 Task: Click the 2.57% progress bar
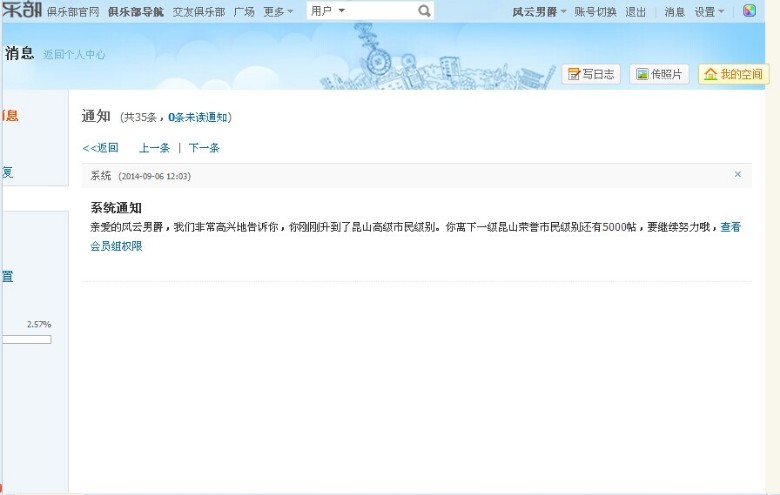26,339
